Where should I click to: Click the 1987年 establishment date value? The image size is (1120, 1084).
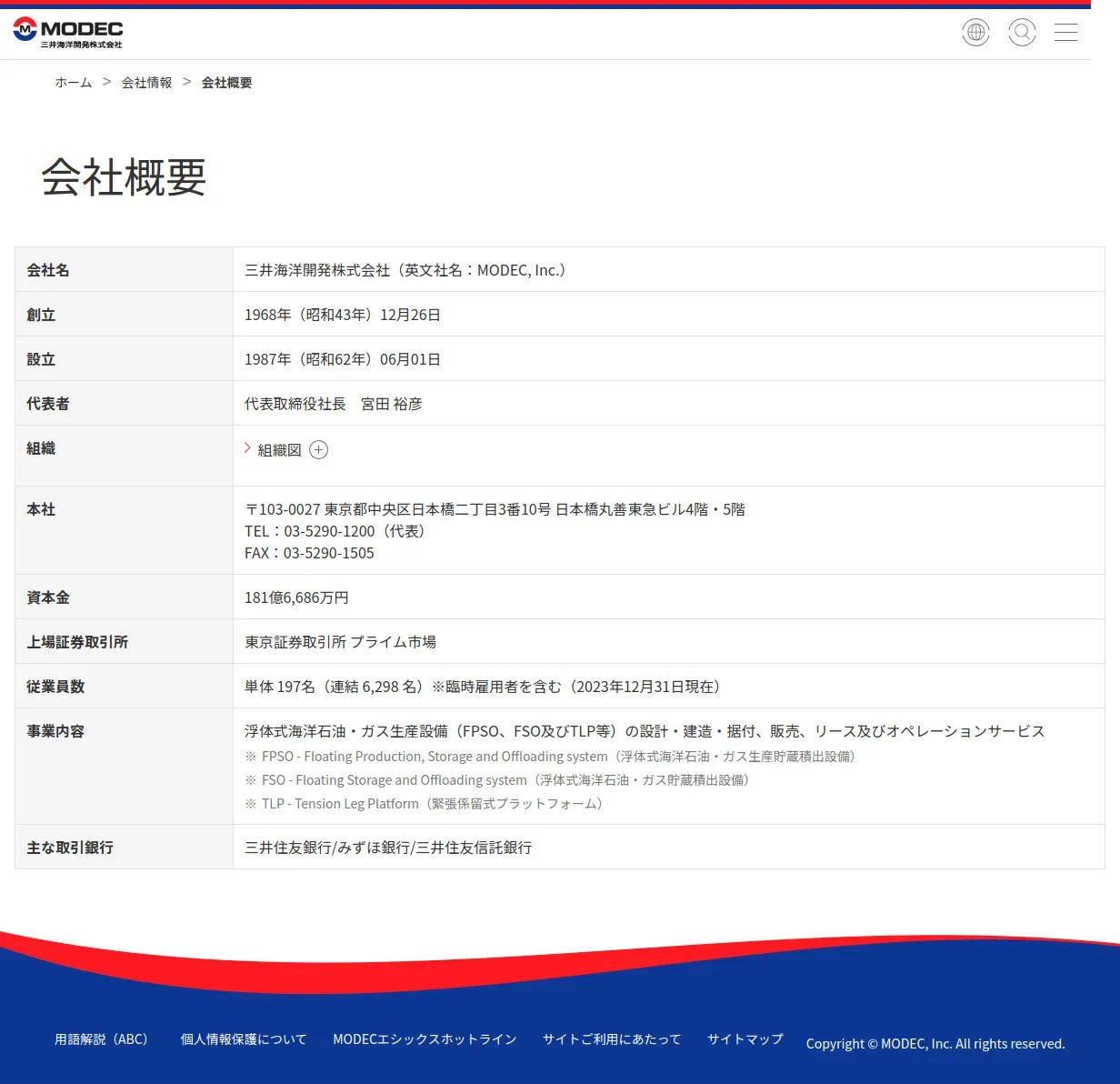[x=343, y=359]
